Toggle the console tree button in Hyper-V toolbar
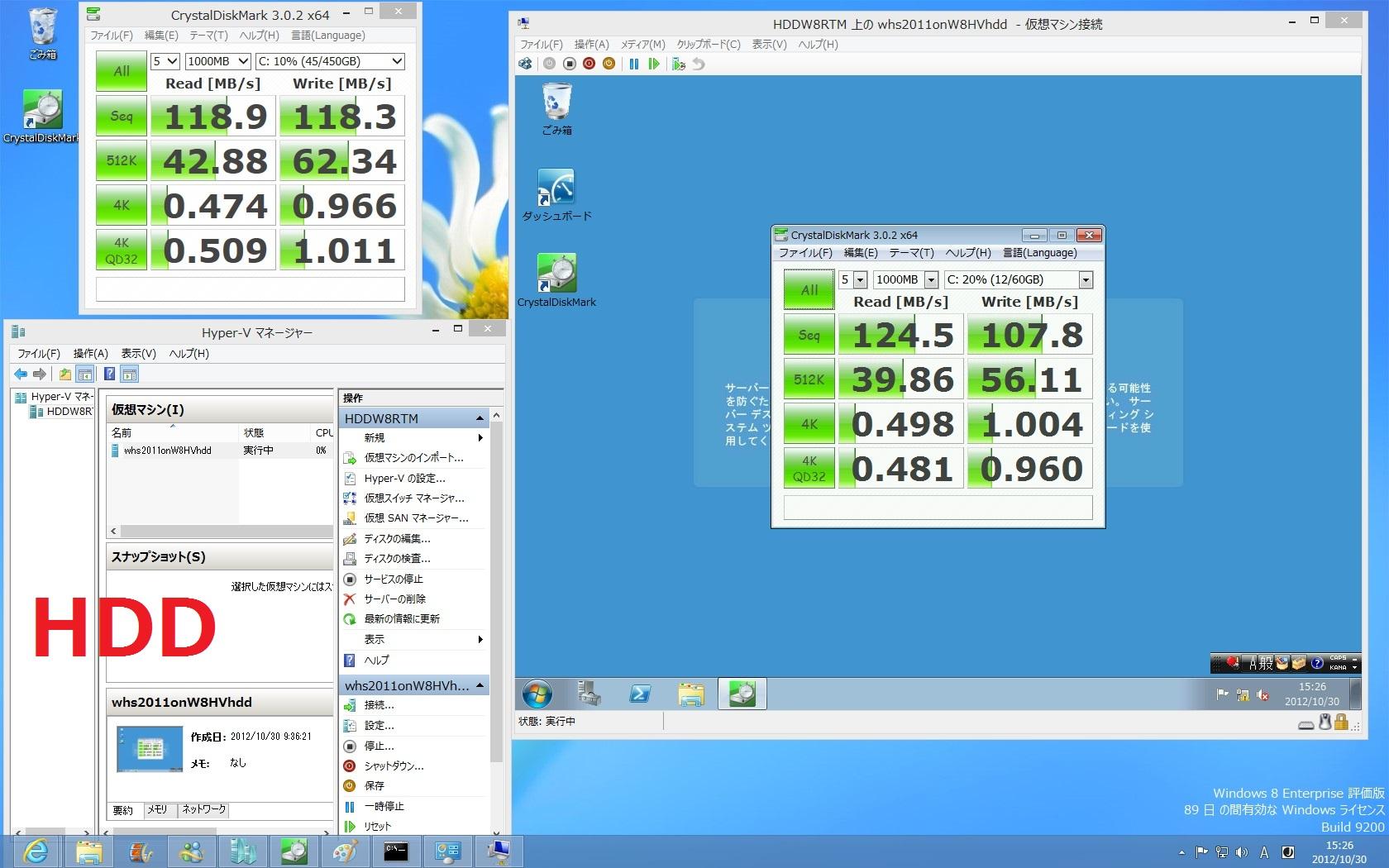 point(84,374)
